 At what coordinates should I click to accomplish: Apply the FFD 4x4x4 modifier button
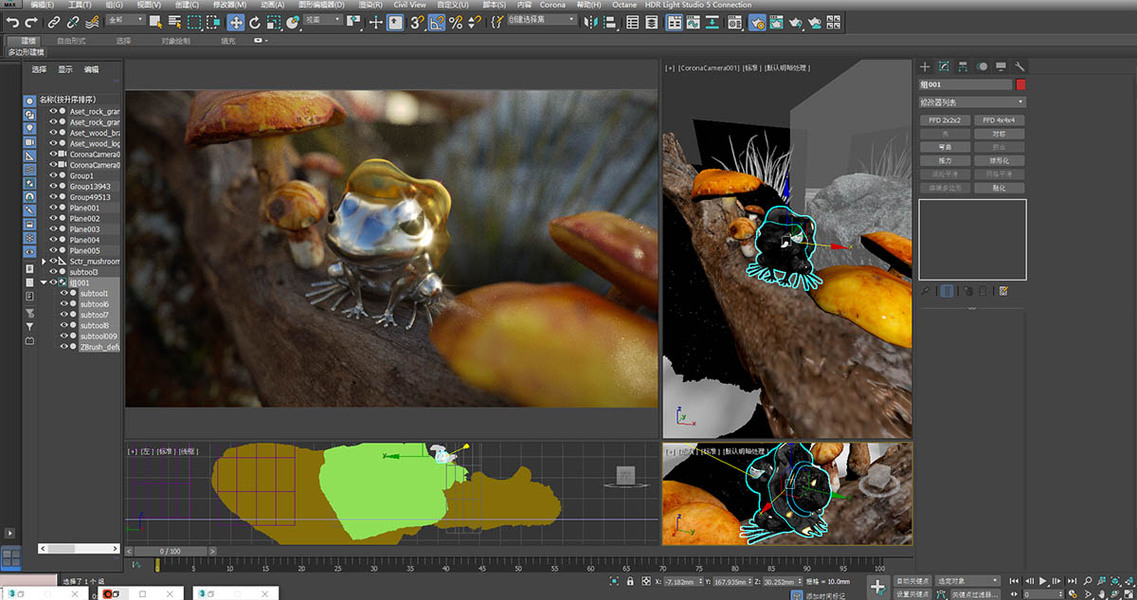[999, 120]
